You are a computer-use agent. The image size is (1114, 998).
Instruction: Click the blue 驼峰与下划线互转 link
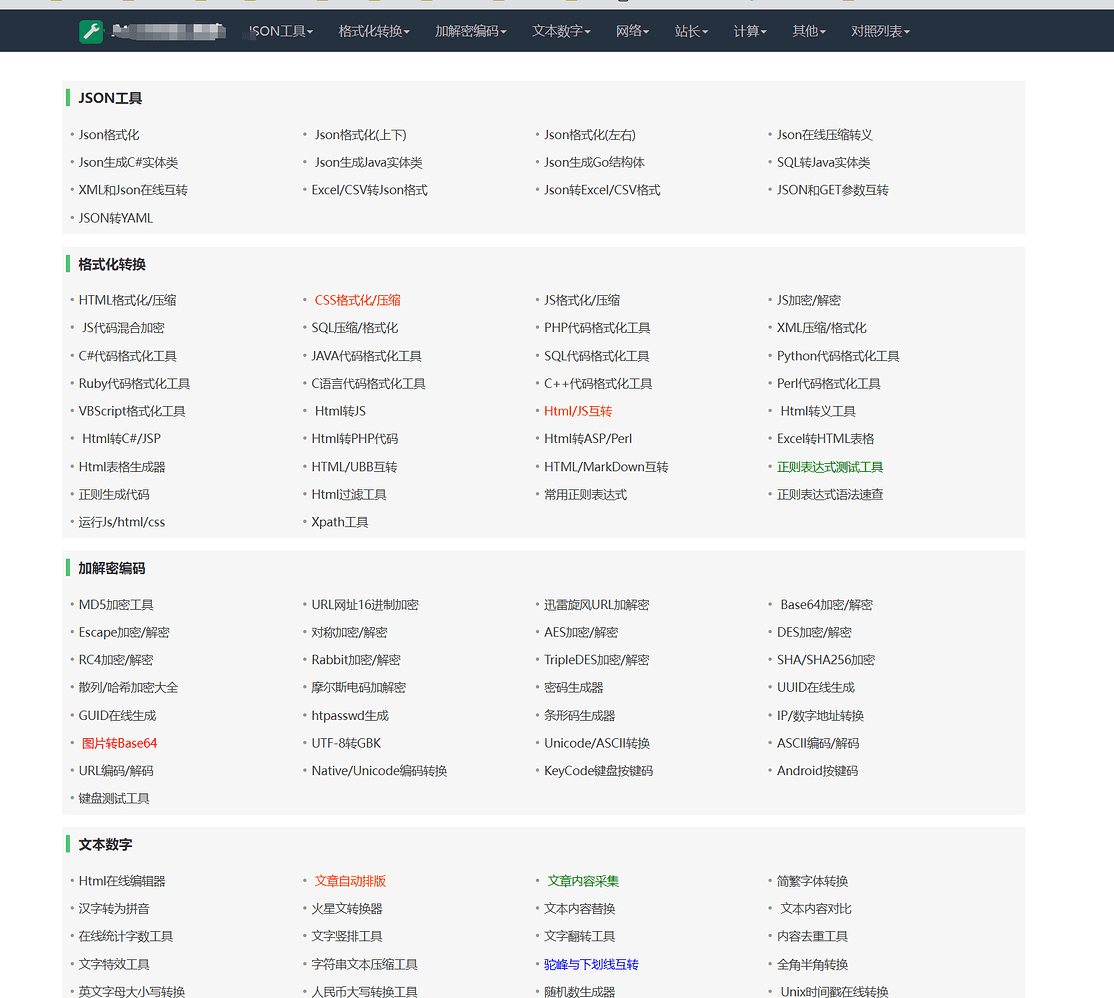coord(591,965)
